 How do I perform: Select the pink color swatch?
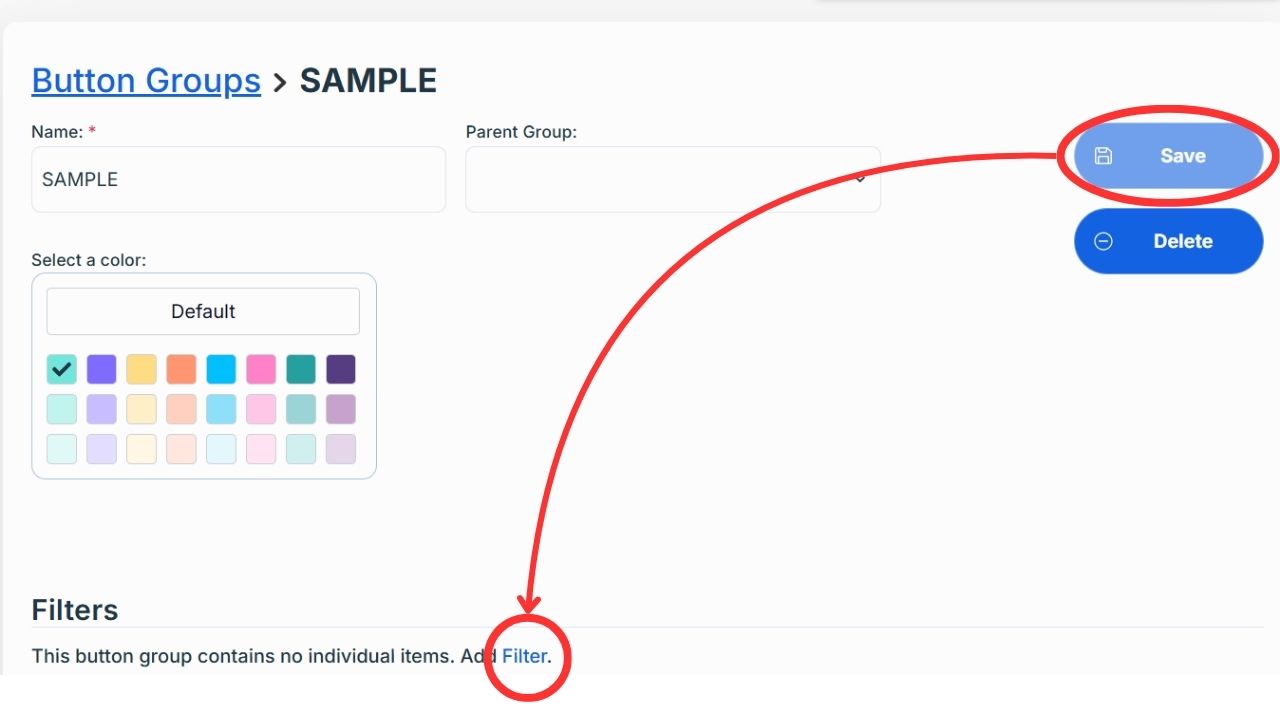pyautogui.click(x=261, y=369)
